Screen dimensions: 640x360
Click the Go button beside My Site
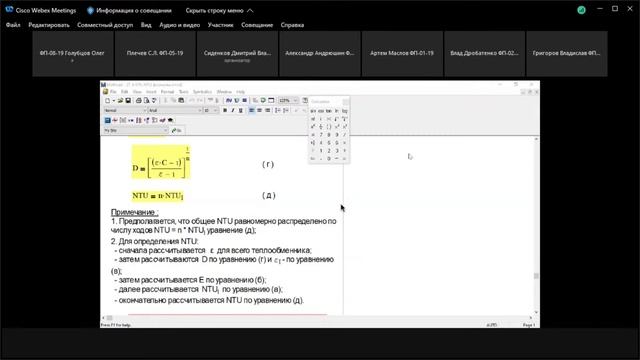click(177, 131)
